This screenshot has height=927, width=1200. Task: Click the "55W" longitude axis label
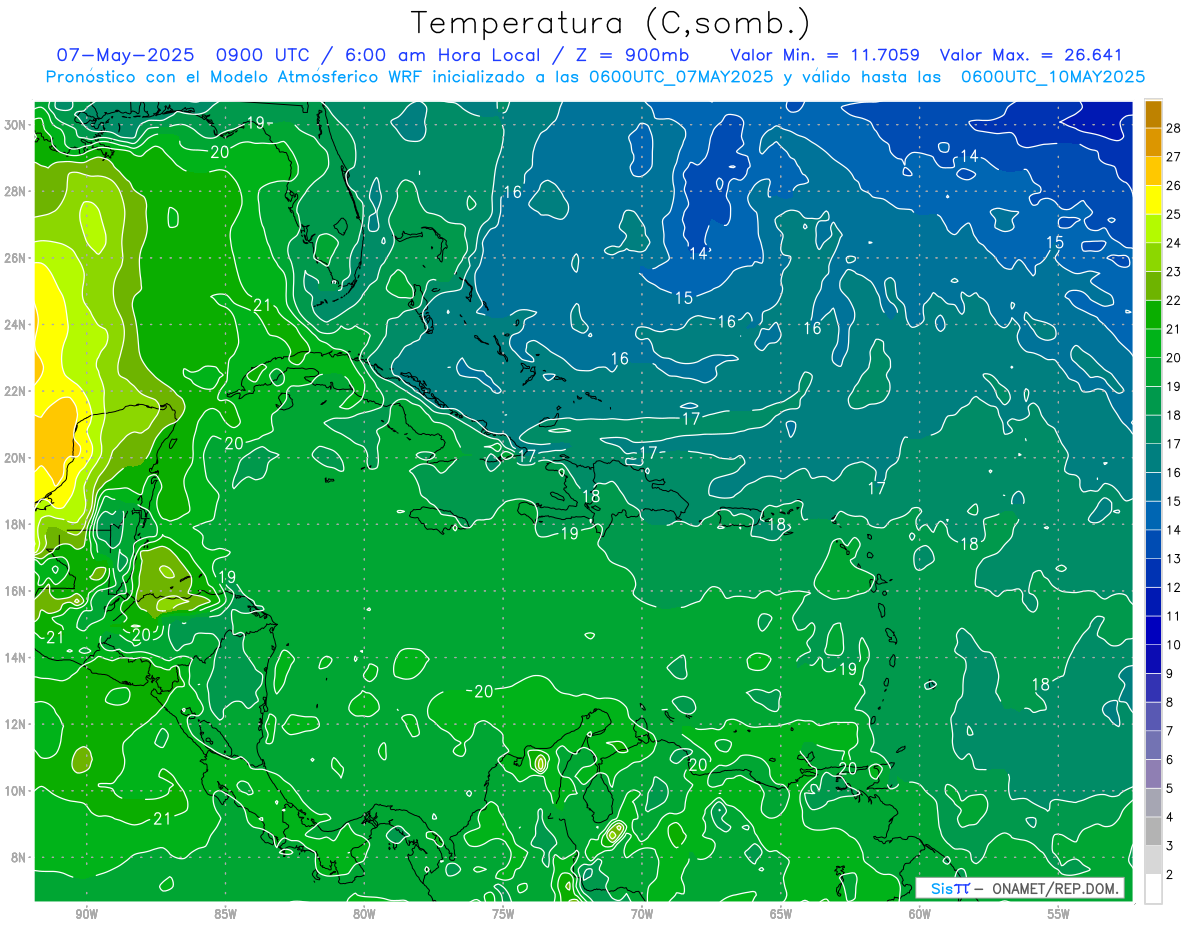1059,914
